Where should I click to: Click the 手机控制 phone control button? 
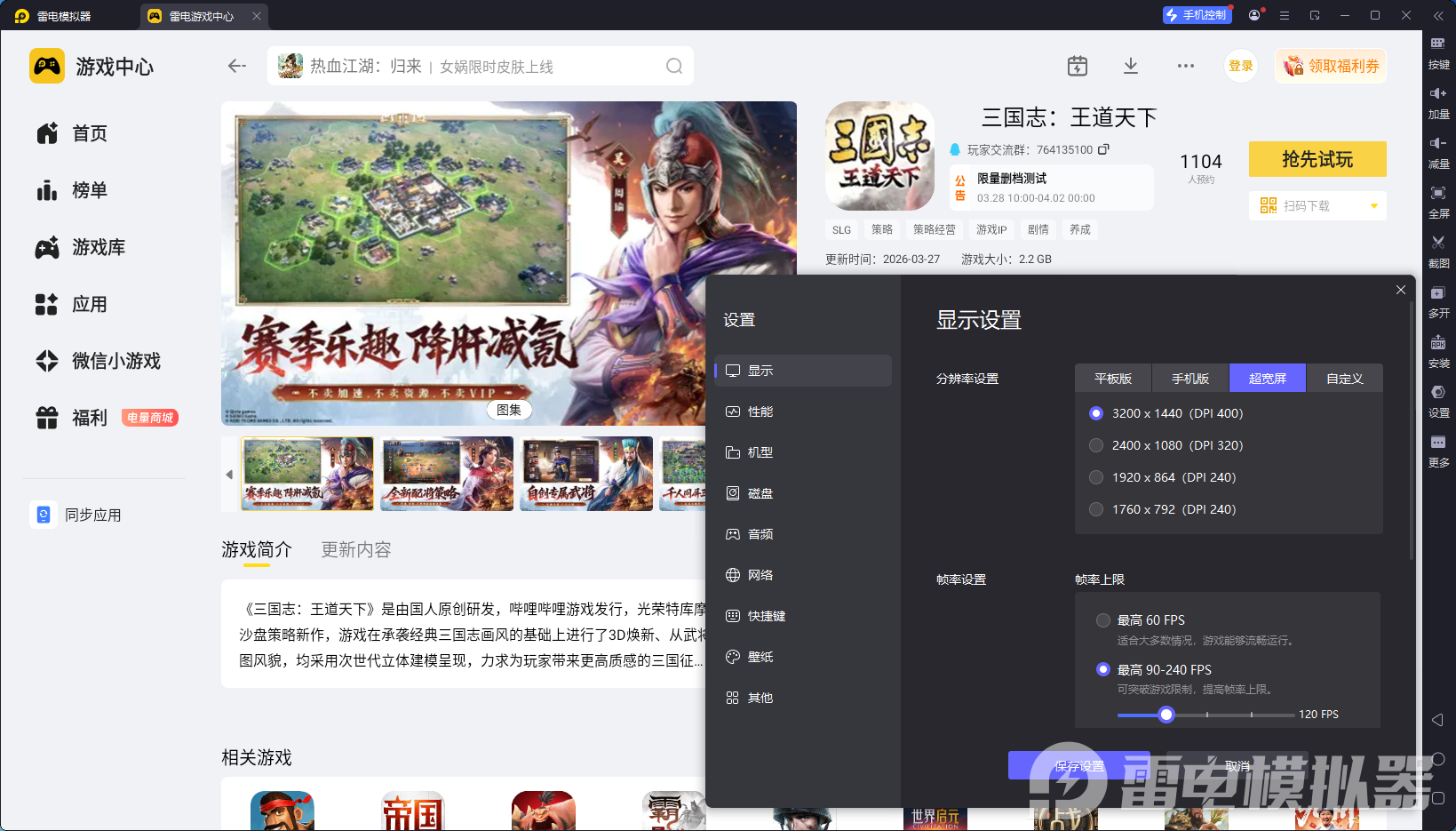1196,15
